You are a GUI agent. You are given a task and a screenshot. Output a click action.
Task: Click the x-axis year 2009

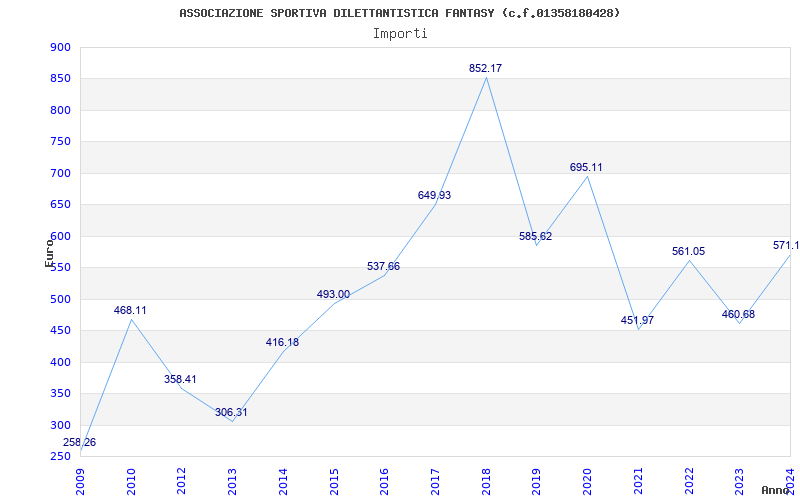click(80, 482)
